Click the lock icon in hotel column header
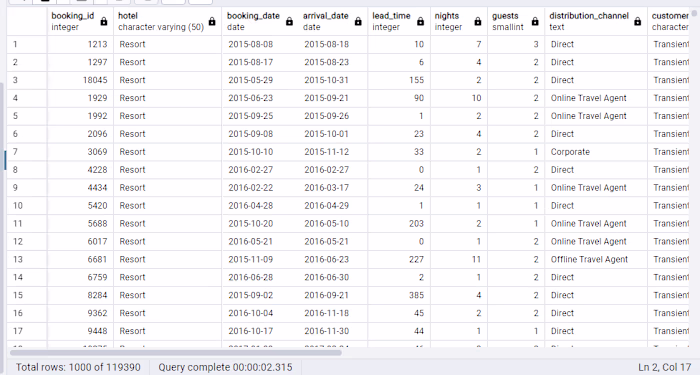 point(212,21)
